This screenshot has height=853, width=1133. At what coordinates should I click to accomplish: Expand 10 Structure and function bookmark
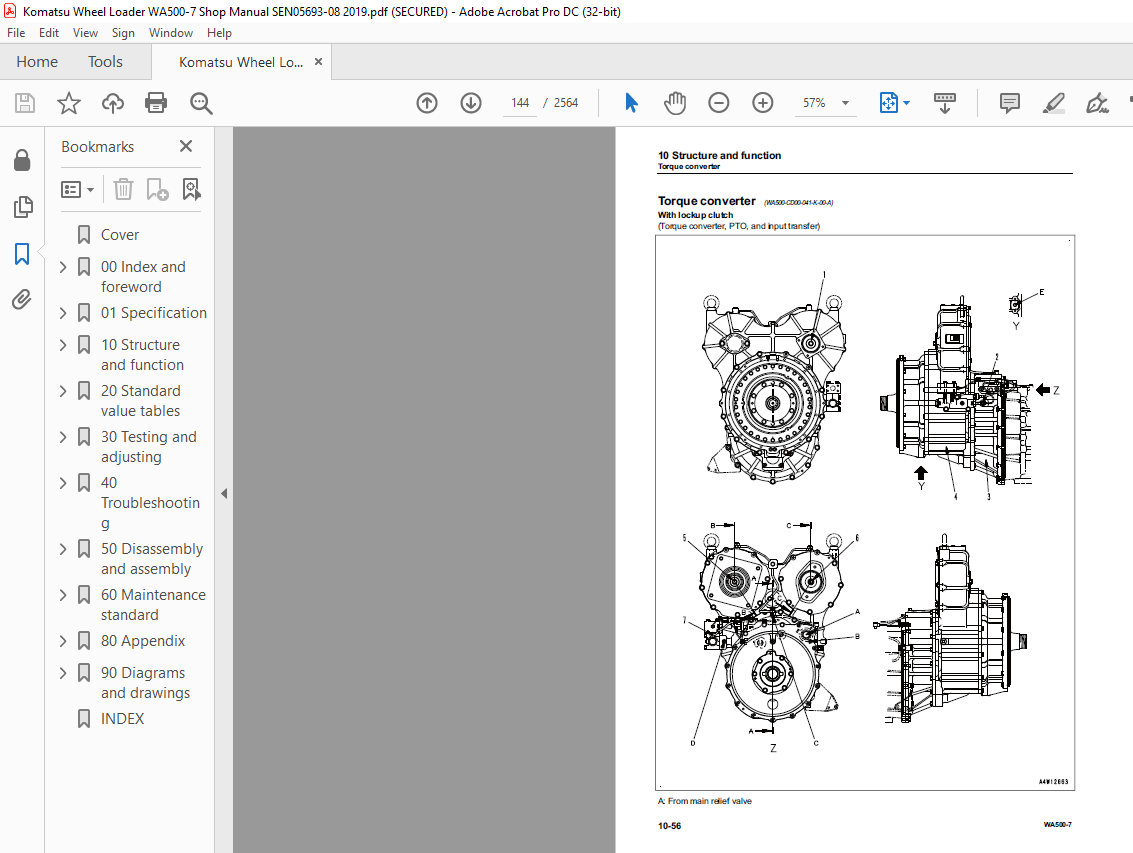pyautogui.click(x=63, y=345)
